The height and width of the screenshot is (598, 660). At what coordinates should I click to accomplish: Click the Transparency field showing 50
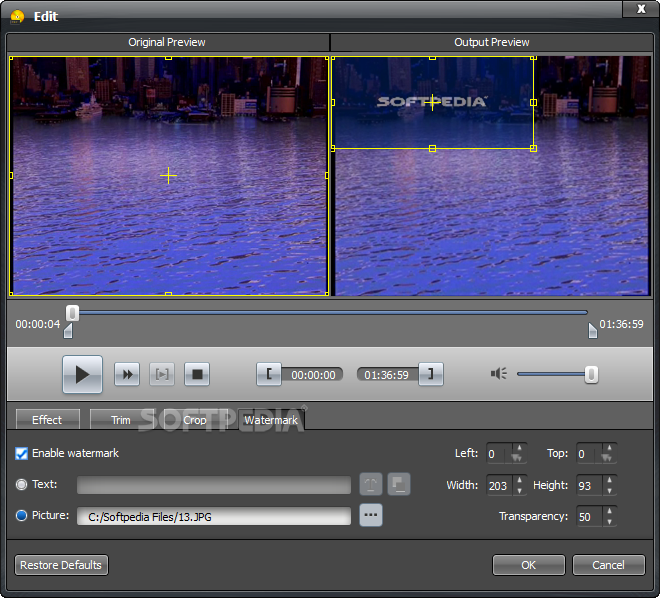coord(590,517)
